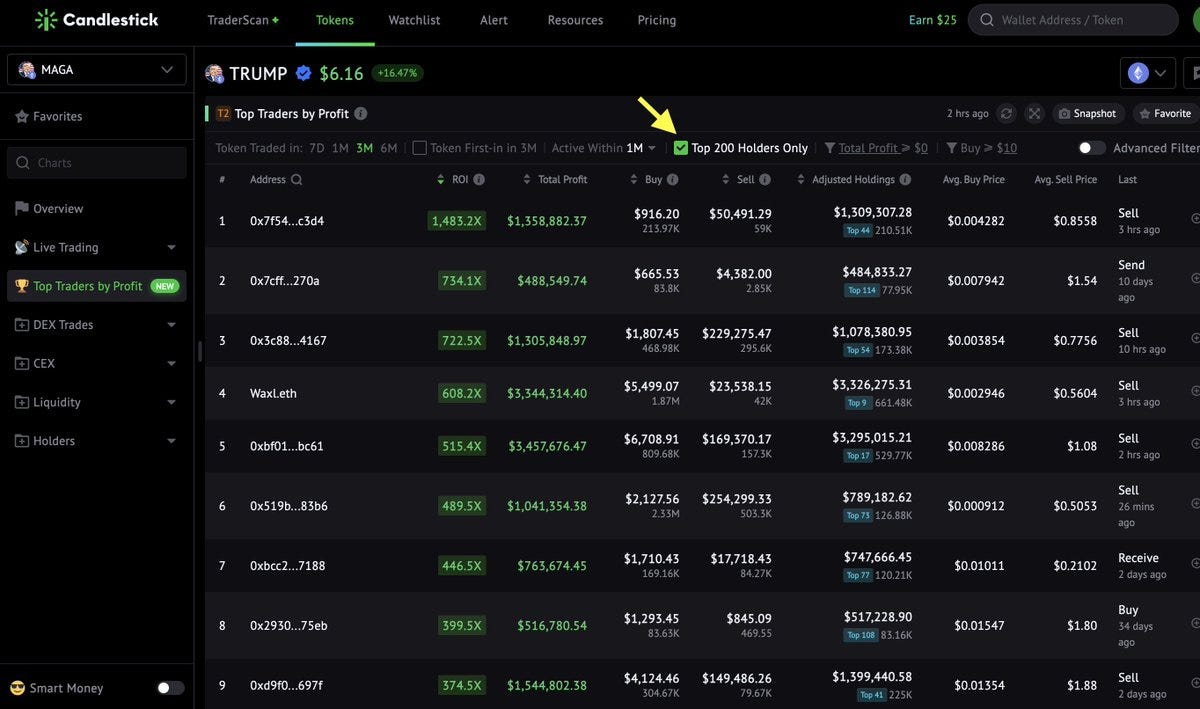
Task: Click the Top 9 holder badge
Action: click(x=857, y=403)
